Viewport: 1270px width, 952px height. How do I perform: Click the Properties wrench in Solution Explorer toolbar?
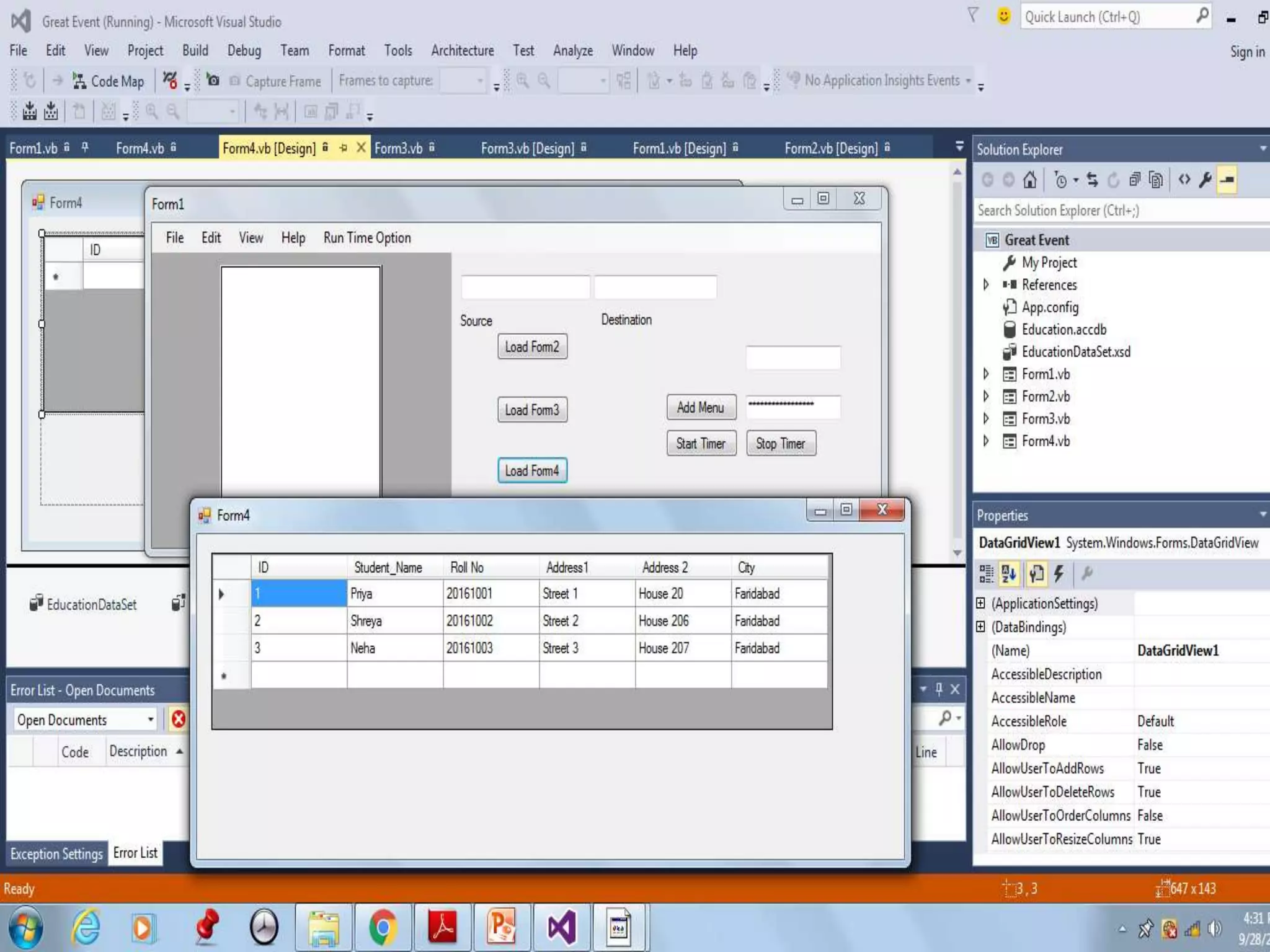pos(1205,180)
